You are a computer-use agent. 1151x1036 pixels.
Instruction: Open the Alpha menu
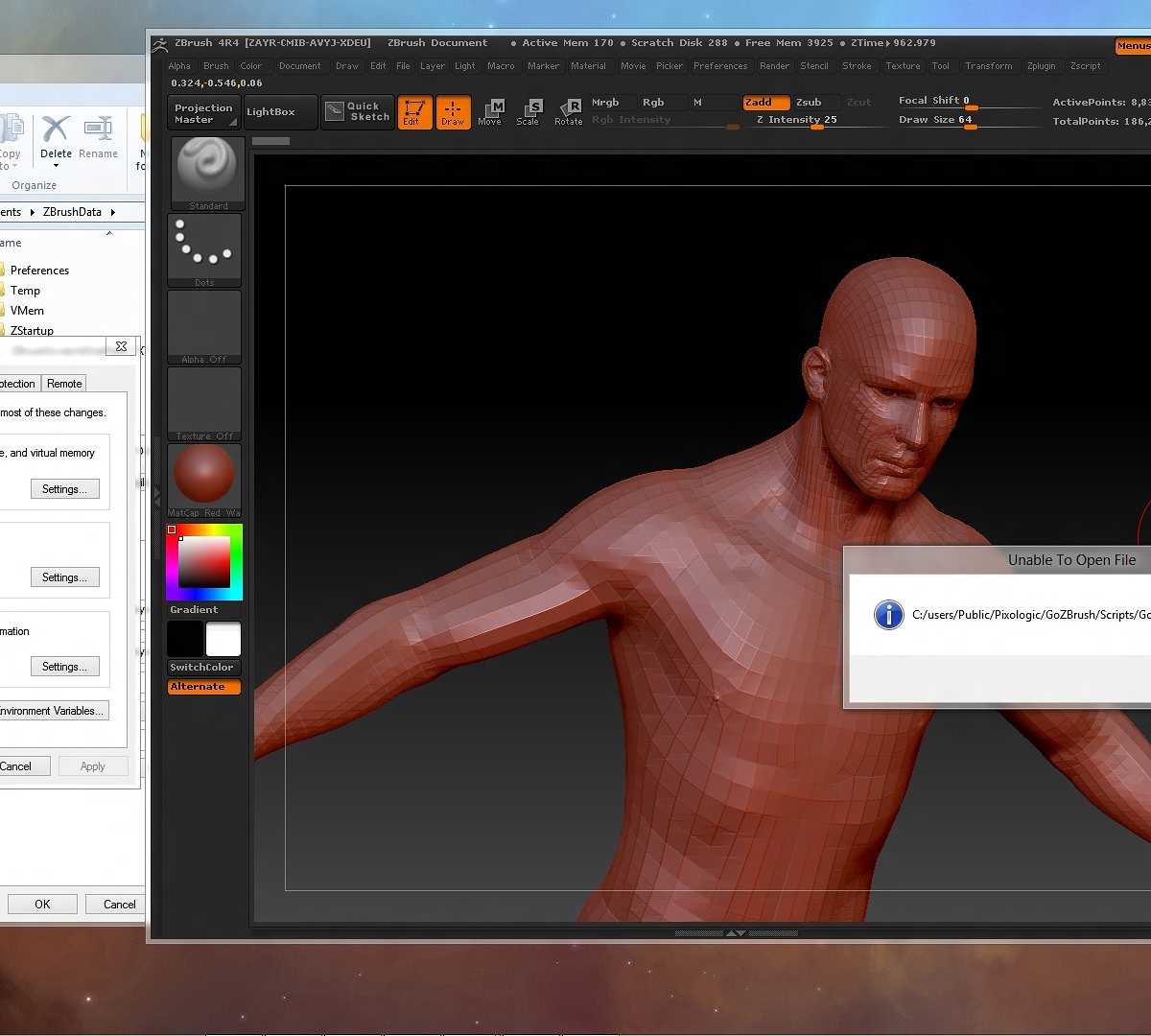(x=179, y=66)
